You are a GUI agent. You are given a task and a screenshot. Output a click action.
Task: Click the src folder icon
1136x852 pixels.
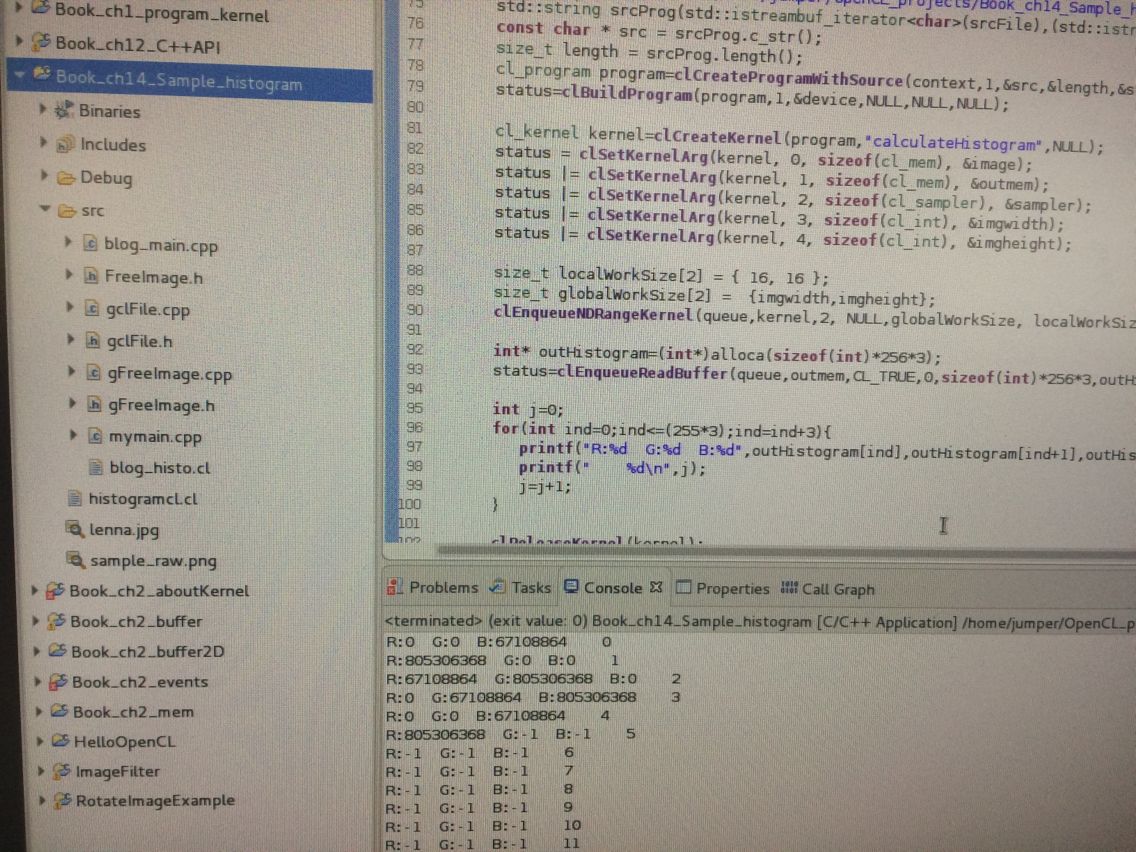point(67,211)
